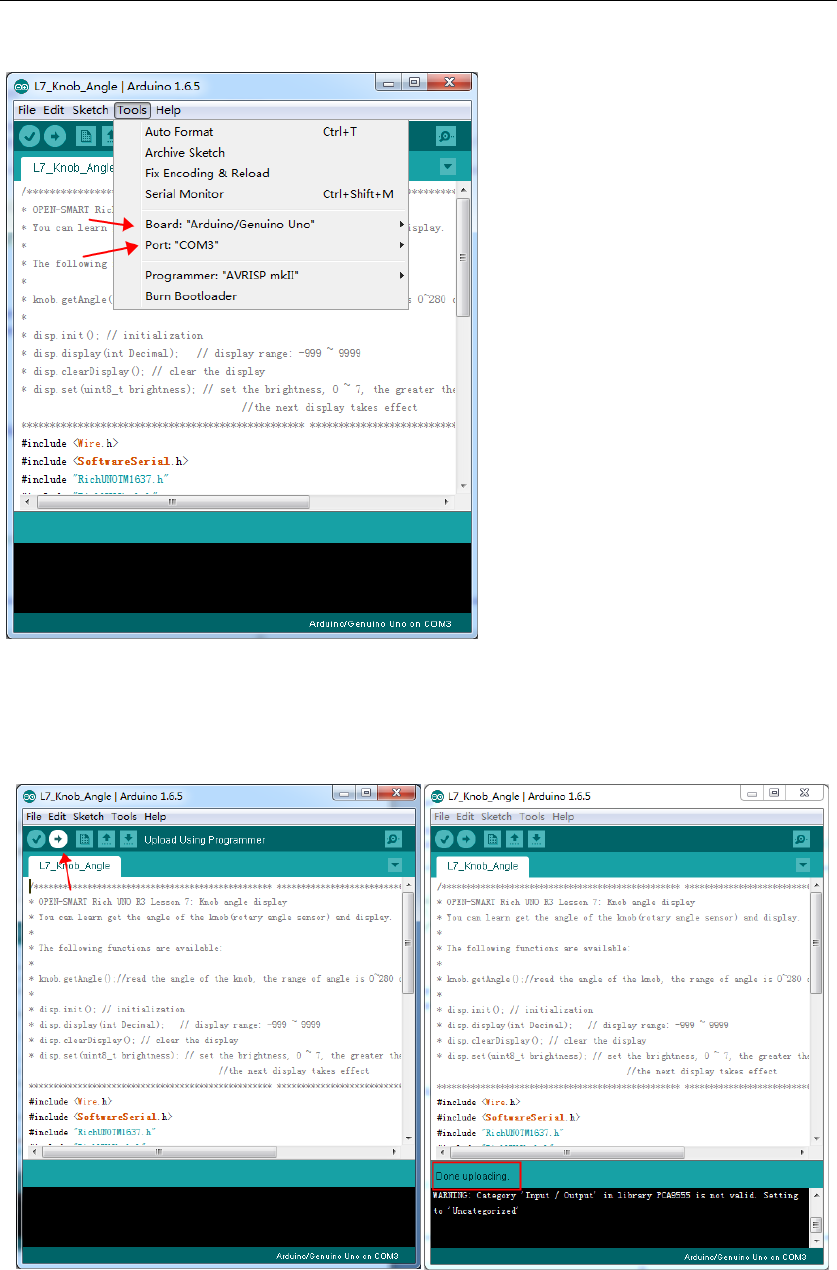Image resolution: width=837 pixels, height=1270 pixels.
Task: Close the open Tools menu via its menu bar item
Action: pyautogui.click(x=131, y=110)
